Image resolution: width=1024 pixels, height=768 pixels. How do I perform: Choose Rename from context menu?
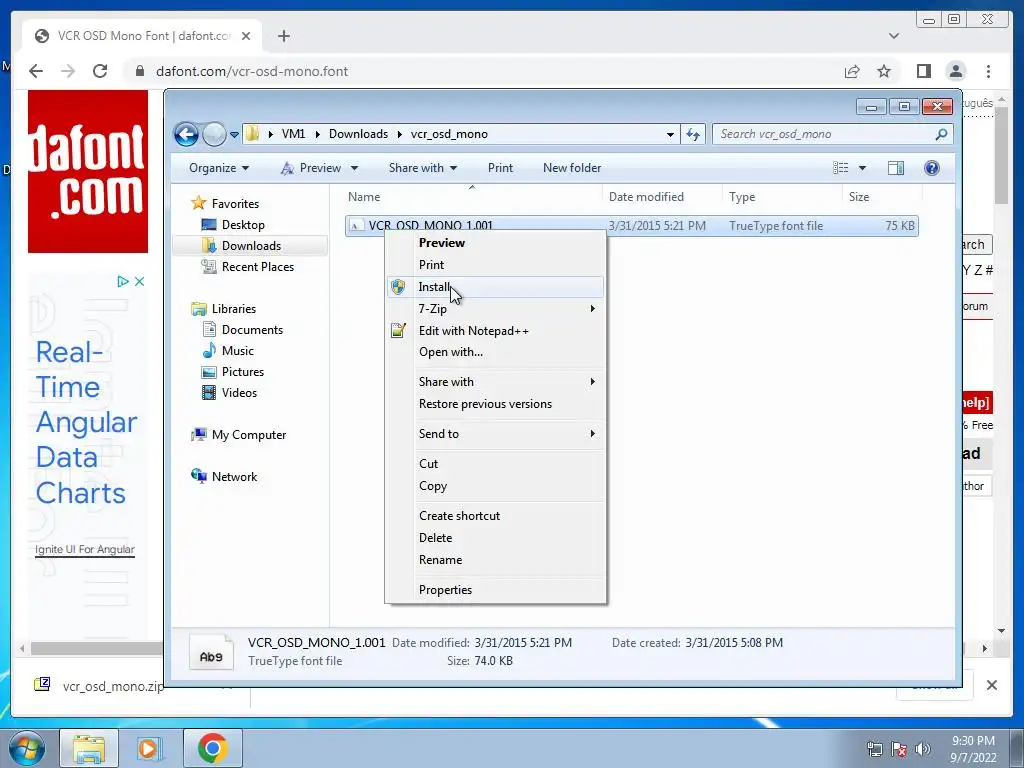click(x=496, y=560)
